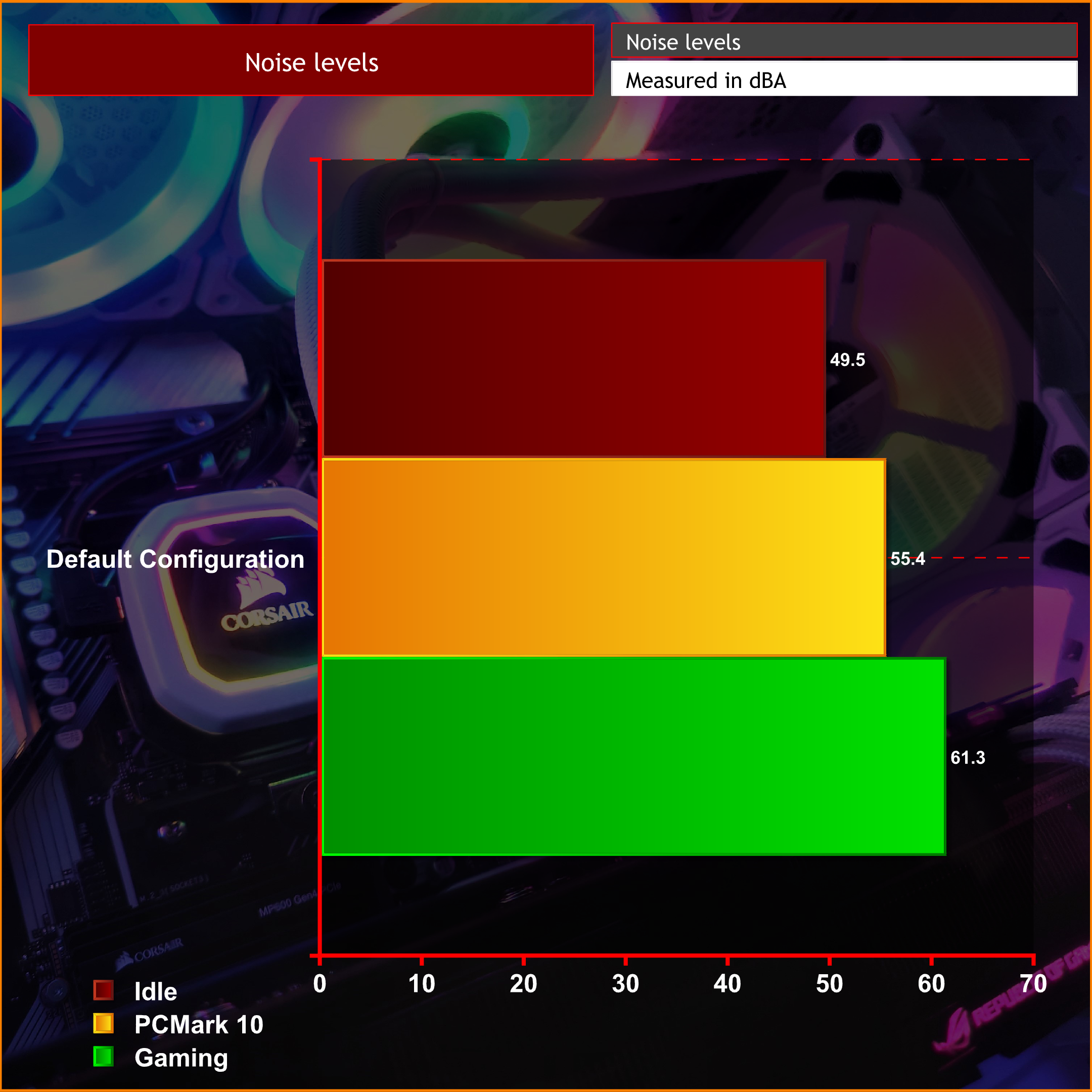Click the orange PCMark 10 legend swatch
Image resolution: width=1092 pixels, height=1092 pixels.
[104, 1023]
